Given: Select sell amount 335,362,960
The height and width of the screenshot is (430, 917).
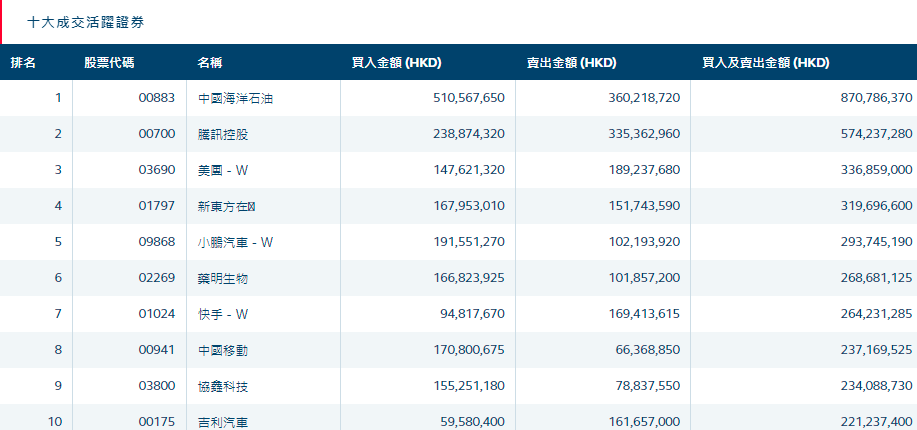Looking at the screenshot, I should coord(644,134).
